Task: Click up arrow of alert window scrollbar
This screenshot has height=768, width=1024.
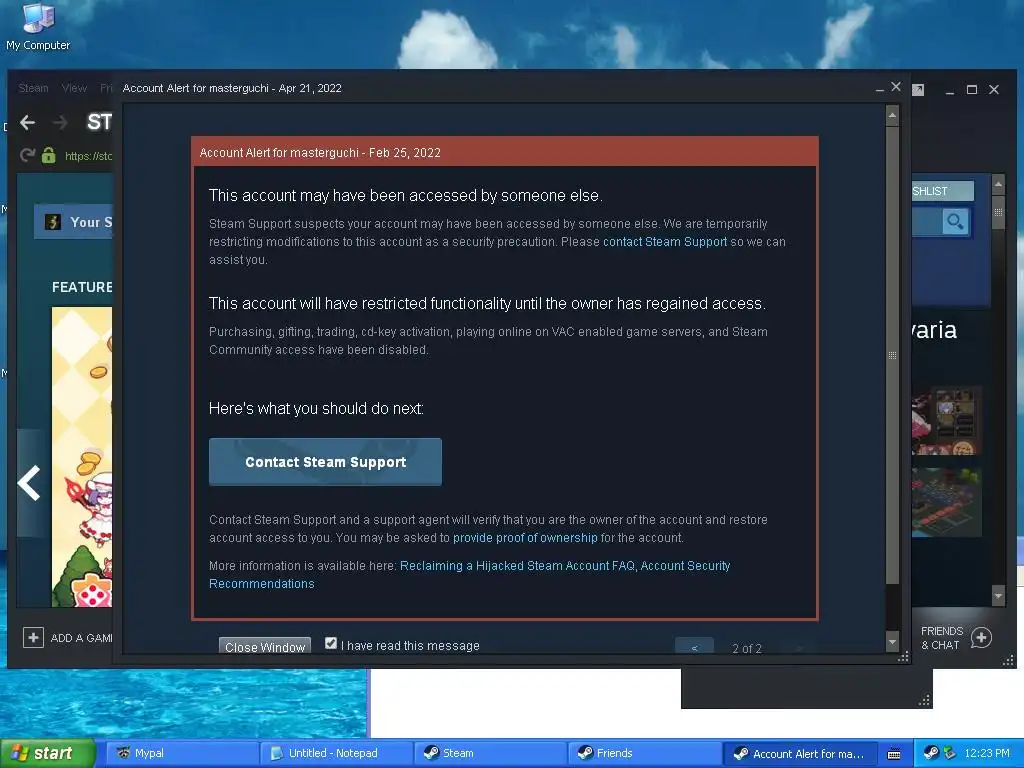Action: [892, 116]
